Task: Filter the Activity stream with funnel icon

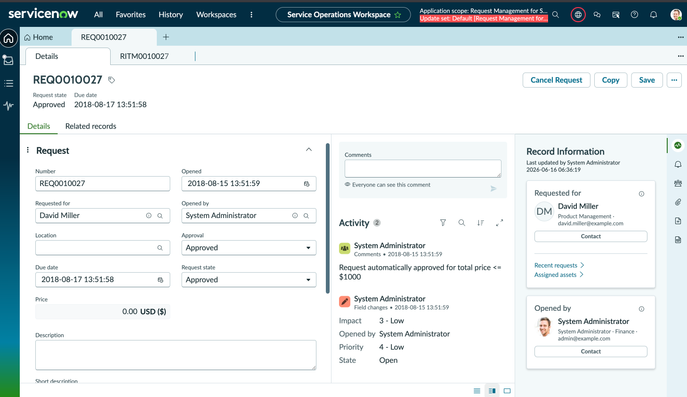Action: click(443, 223)
